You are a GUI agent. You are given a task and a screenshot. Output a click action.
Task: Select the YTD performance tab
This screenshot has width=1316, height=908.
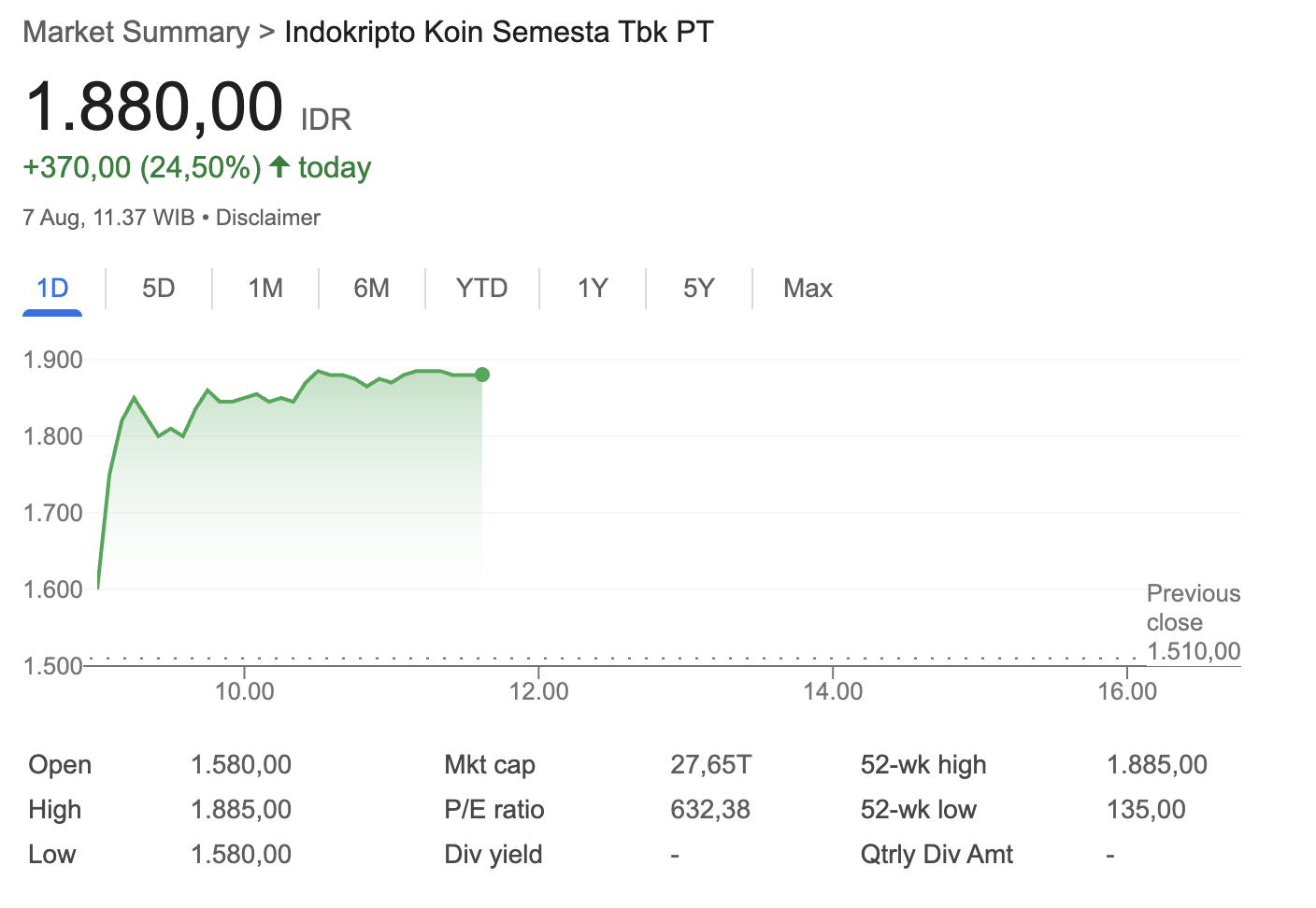[481, 289]
